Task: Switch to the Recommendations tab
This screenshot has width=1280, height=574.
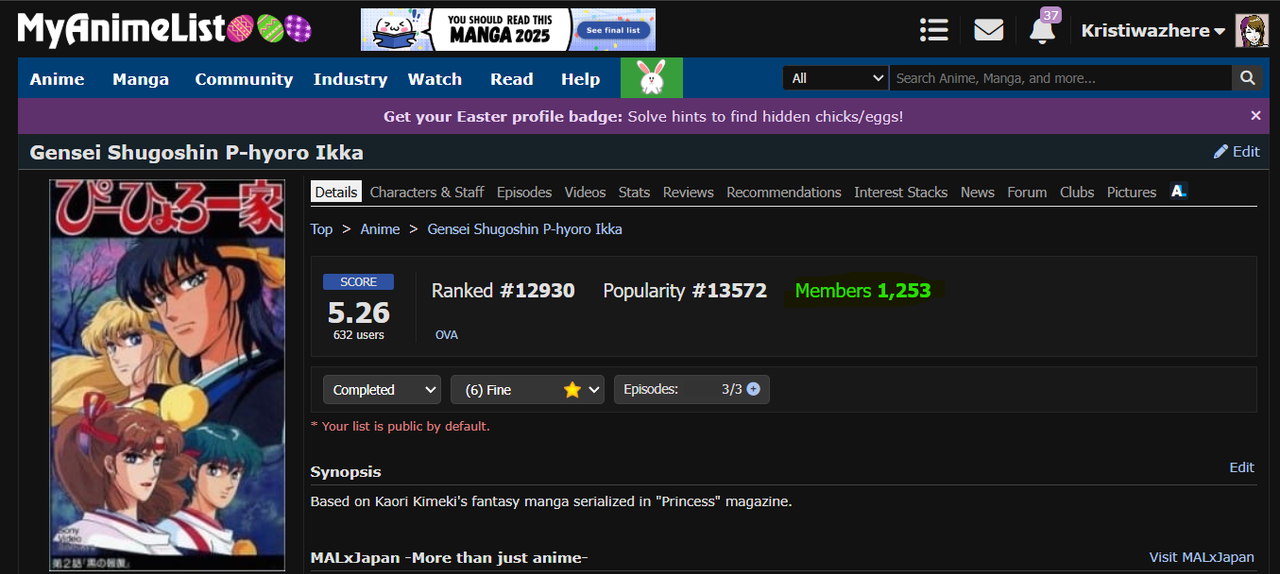Action: pos(784,192)
